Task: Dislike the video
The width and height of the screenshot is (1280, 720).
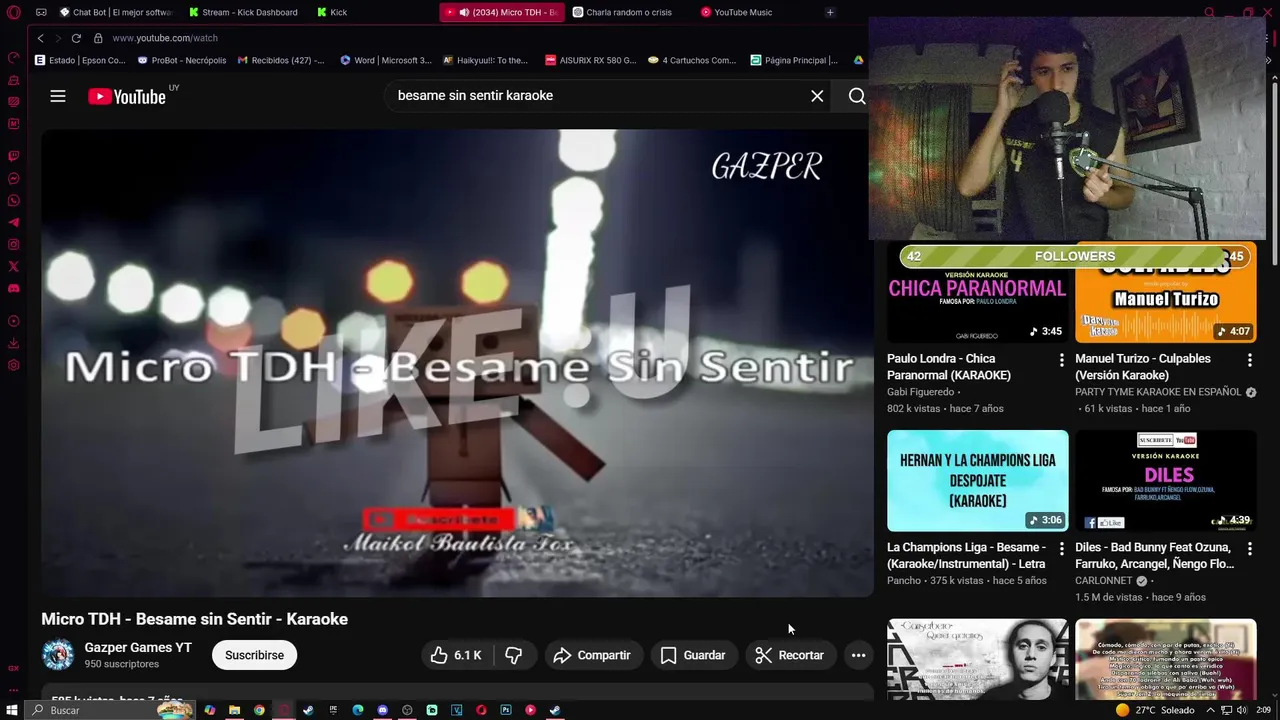Action: click(x=514, y=655)
